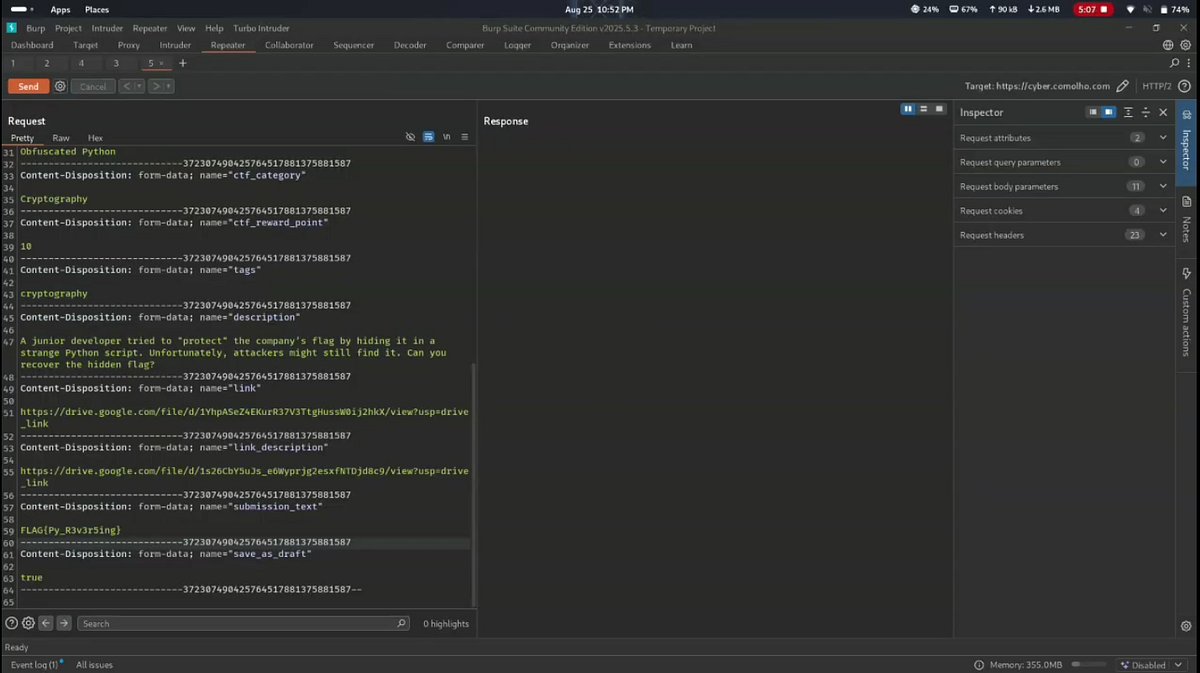The height and width of the screenshot is (673, 1200).
Task: Open Repeater tab bar kebab menu
Action: (x=1188, y=63)
